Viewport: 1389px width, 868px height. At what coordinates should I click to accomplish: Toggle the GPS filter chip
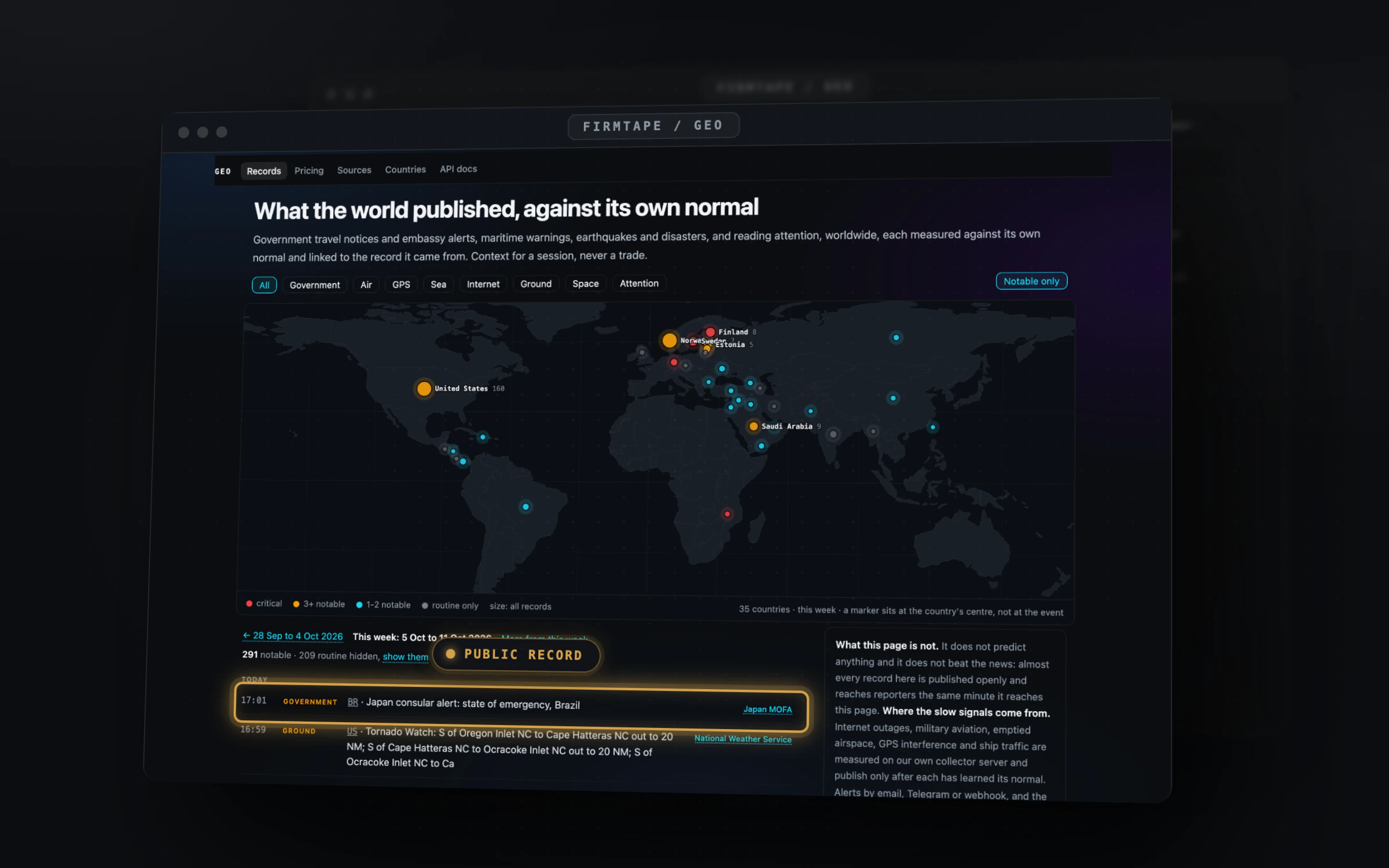(401, 284)
